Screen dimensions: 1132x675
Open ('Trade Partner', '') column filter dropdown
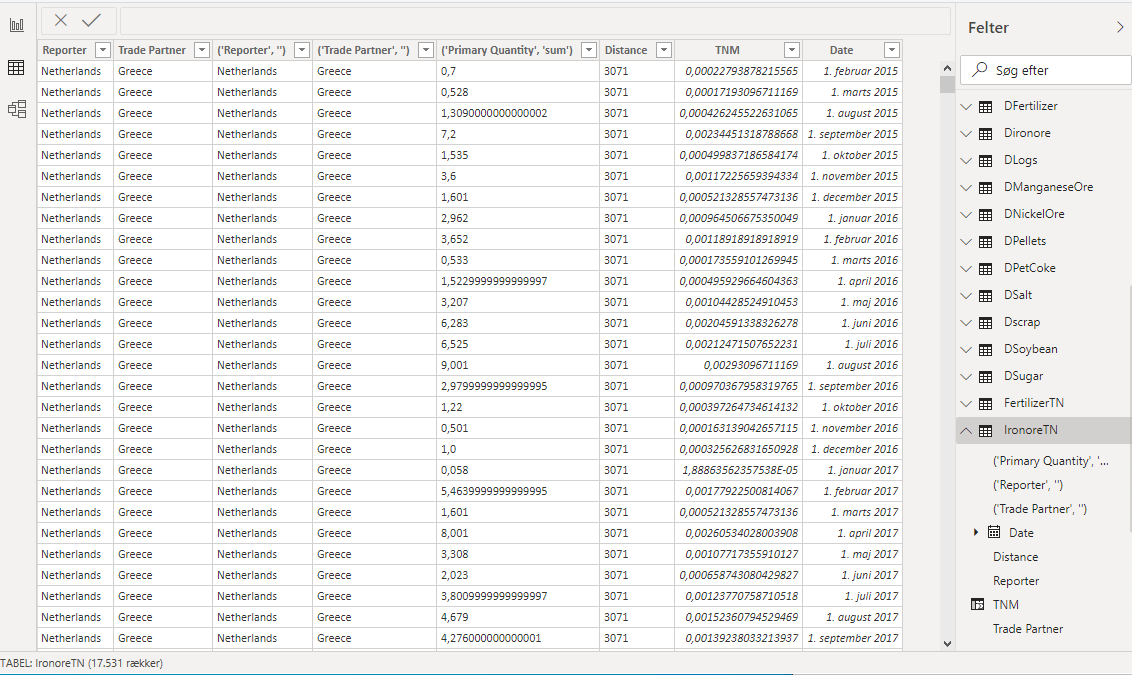(426, 50)
